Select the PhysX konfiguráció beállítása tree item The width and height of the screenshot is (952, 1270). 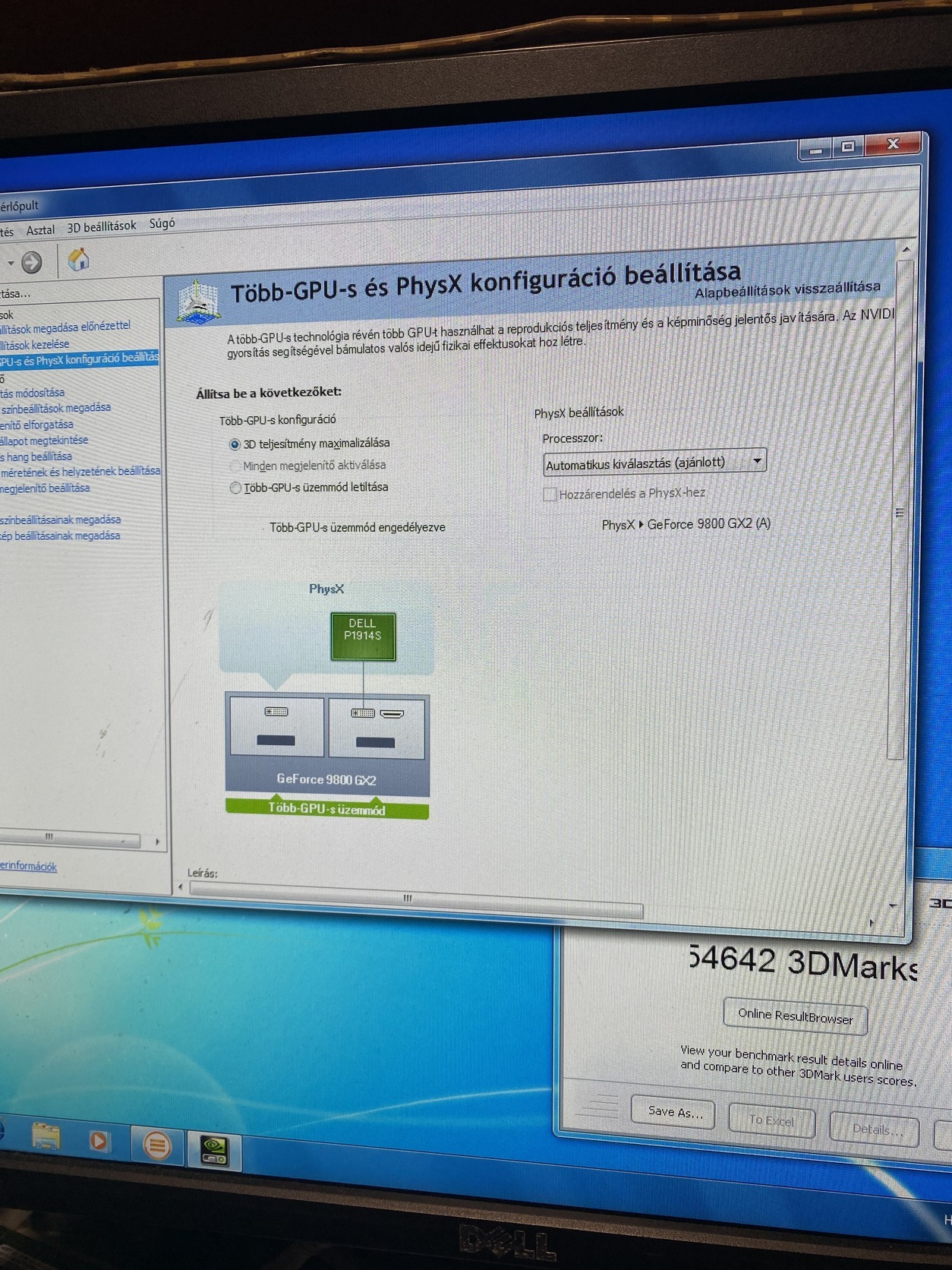point(79,359)
